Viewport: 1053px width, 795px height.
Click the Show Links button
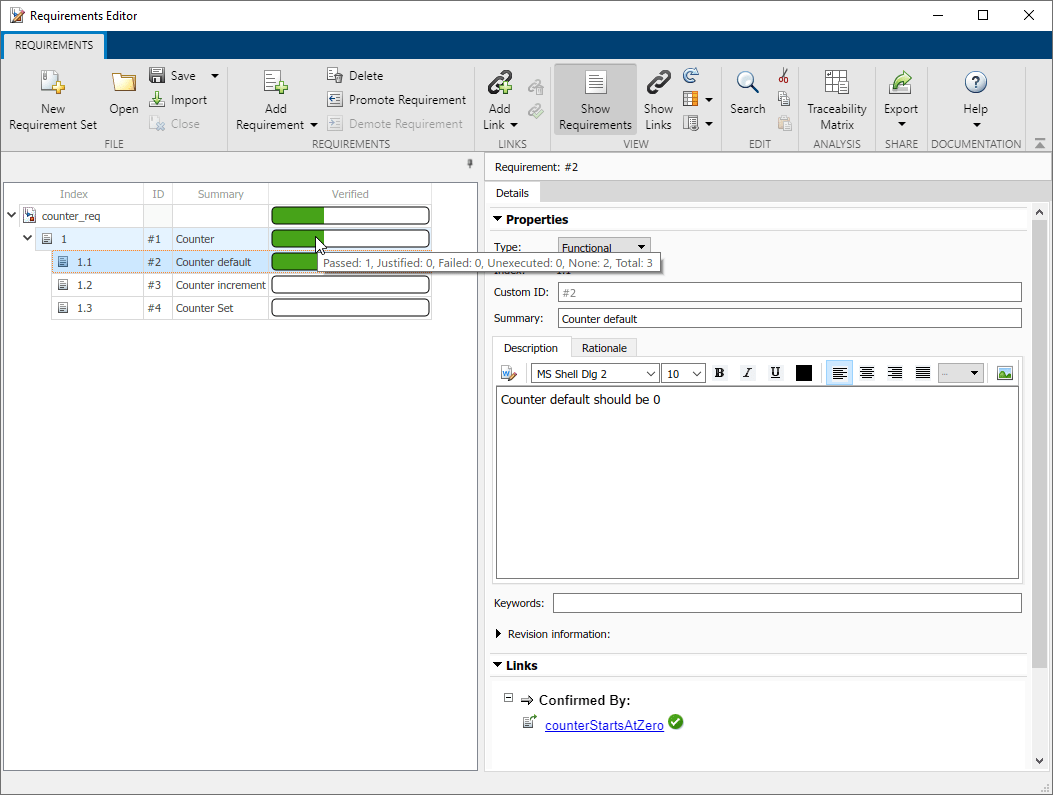658,98
